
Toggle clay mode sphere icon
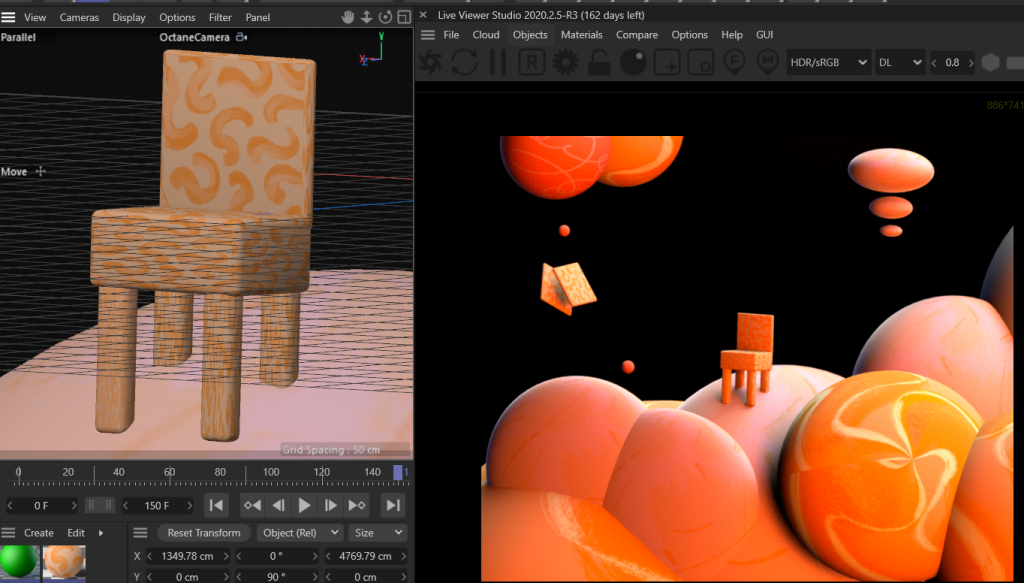click(633, 63)
